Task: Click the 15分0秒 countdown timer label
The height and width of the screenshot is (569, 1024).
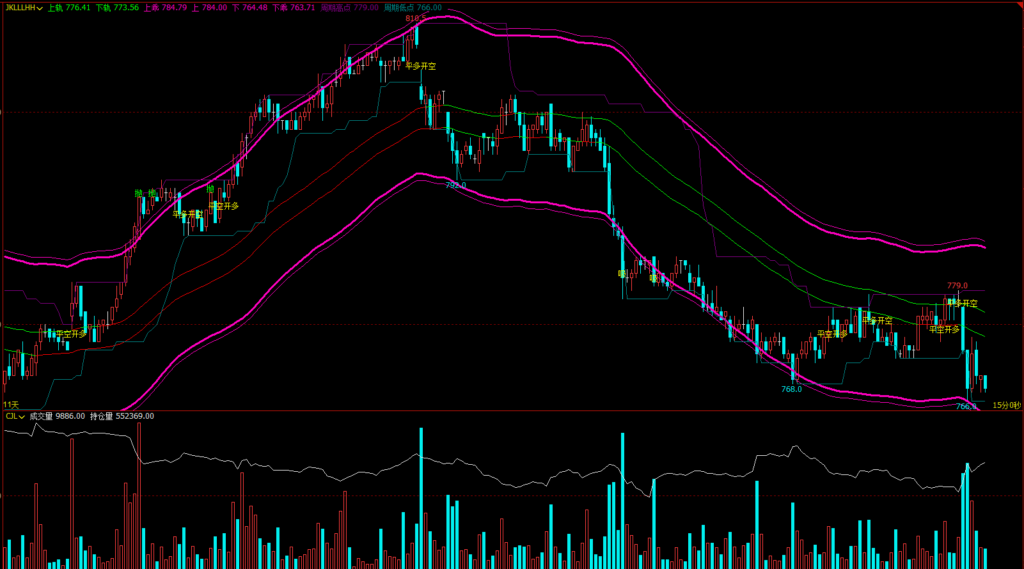Action: 1006,405
